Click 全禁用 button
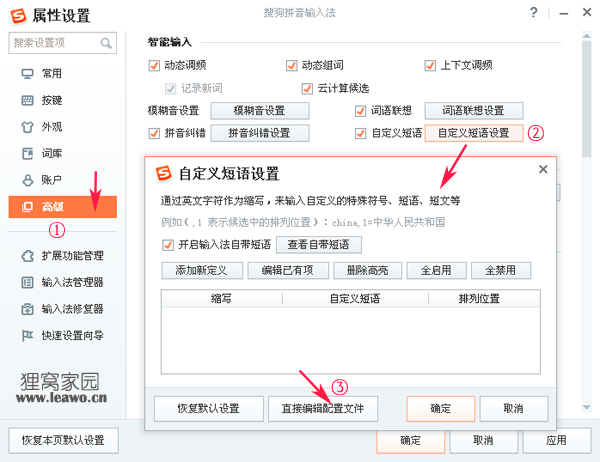Image resolution: width=600 pixels, height=462 pixels. pos(501,271)
